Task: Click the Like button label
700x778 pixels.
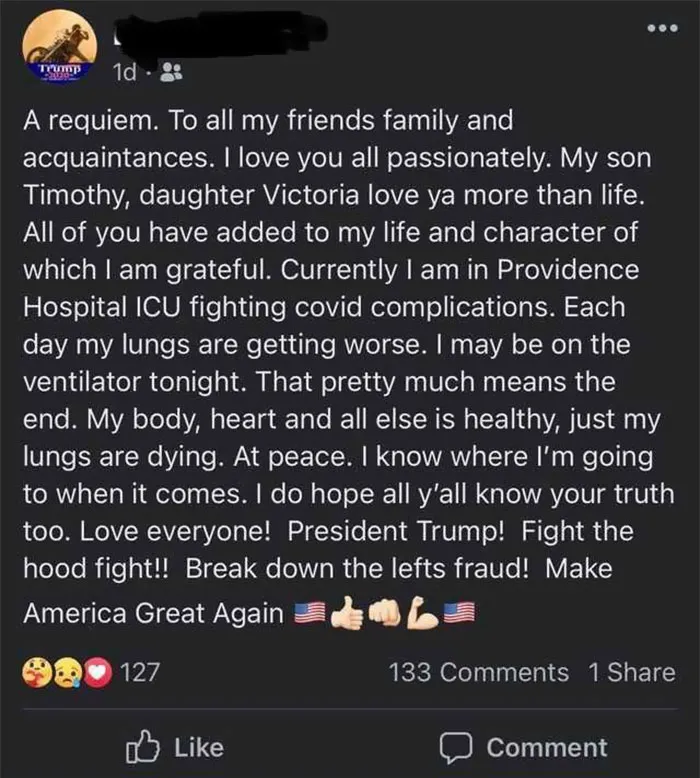Action: [199, 747]
